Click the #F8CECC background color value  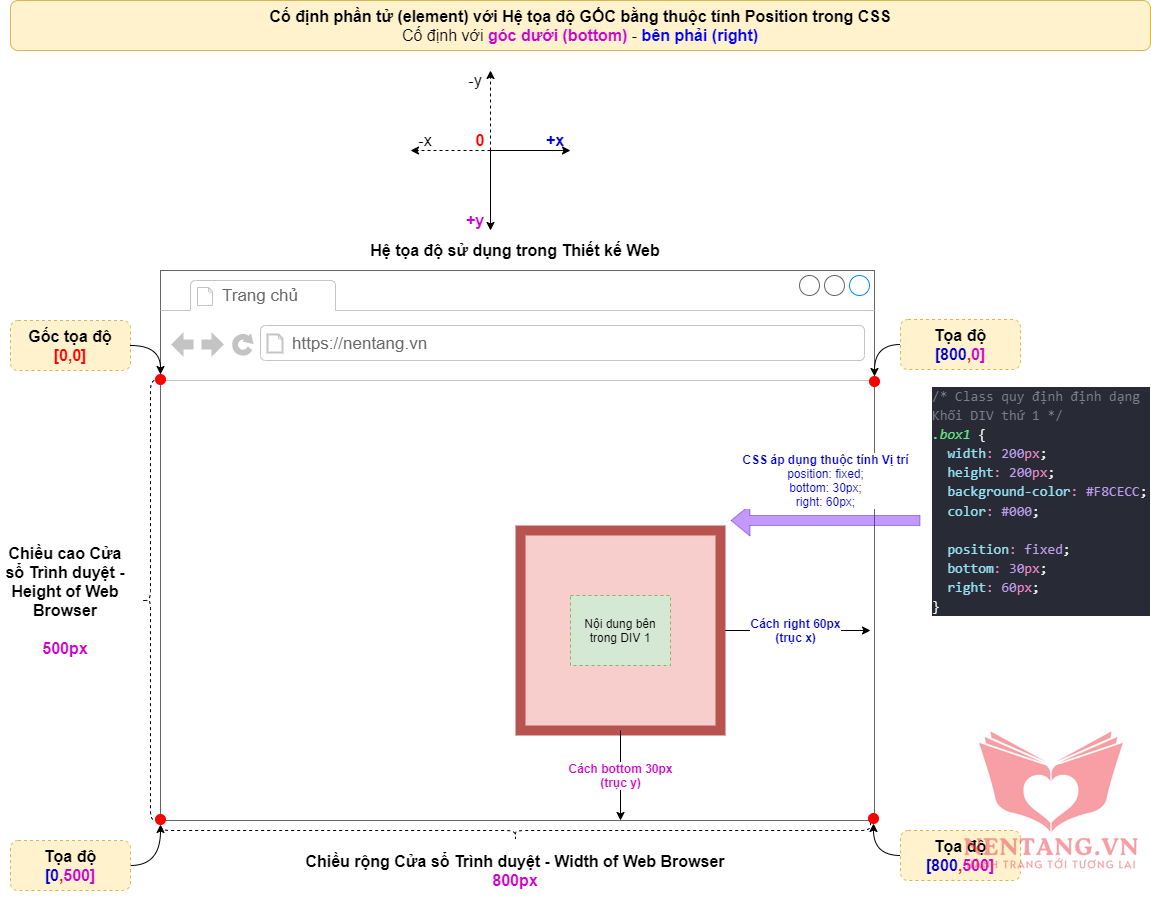1115,492
